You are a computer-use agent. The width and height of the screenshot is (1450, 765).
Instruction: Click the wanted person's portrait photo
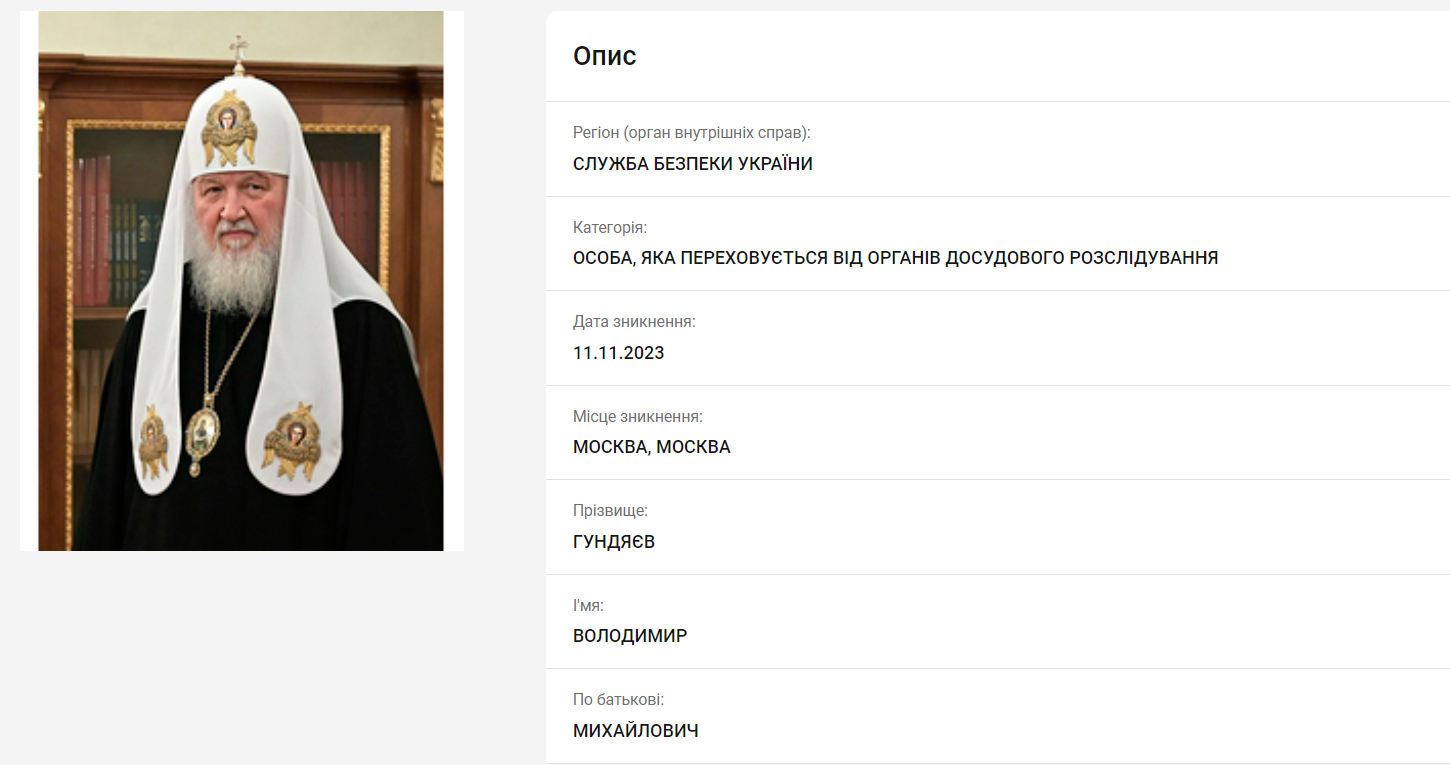pos(241,281)
